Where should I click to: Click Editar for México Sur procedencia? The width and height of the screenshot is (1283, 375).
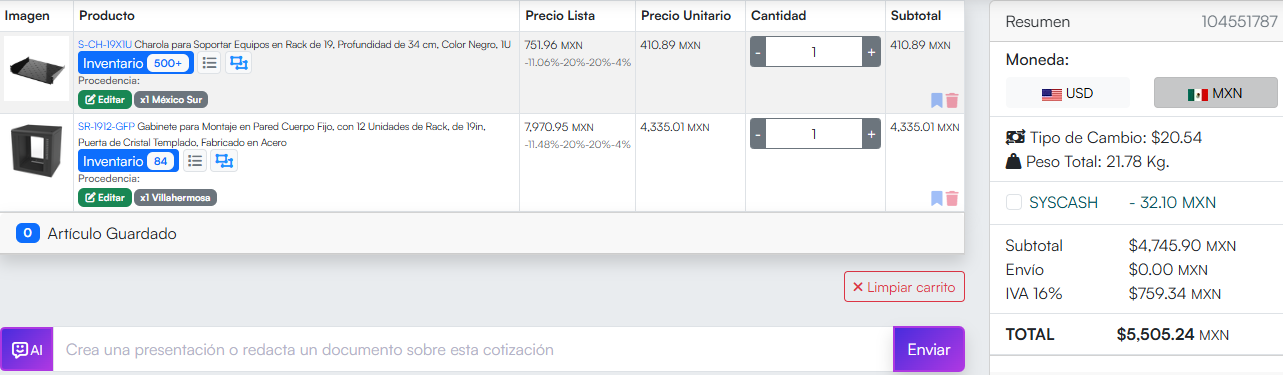point(105,99)
